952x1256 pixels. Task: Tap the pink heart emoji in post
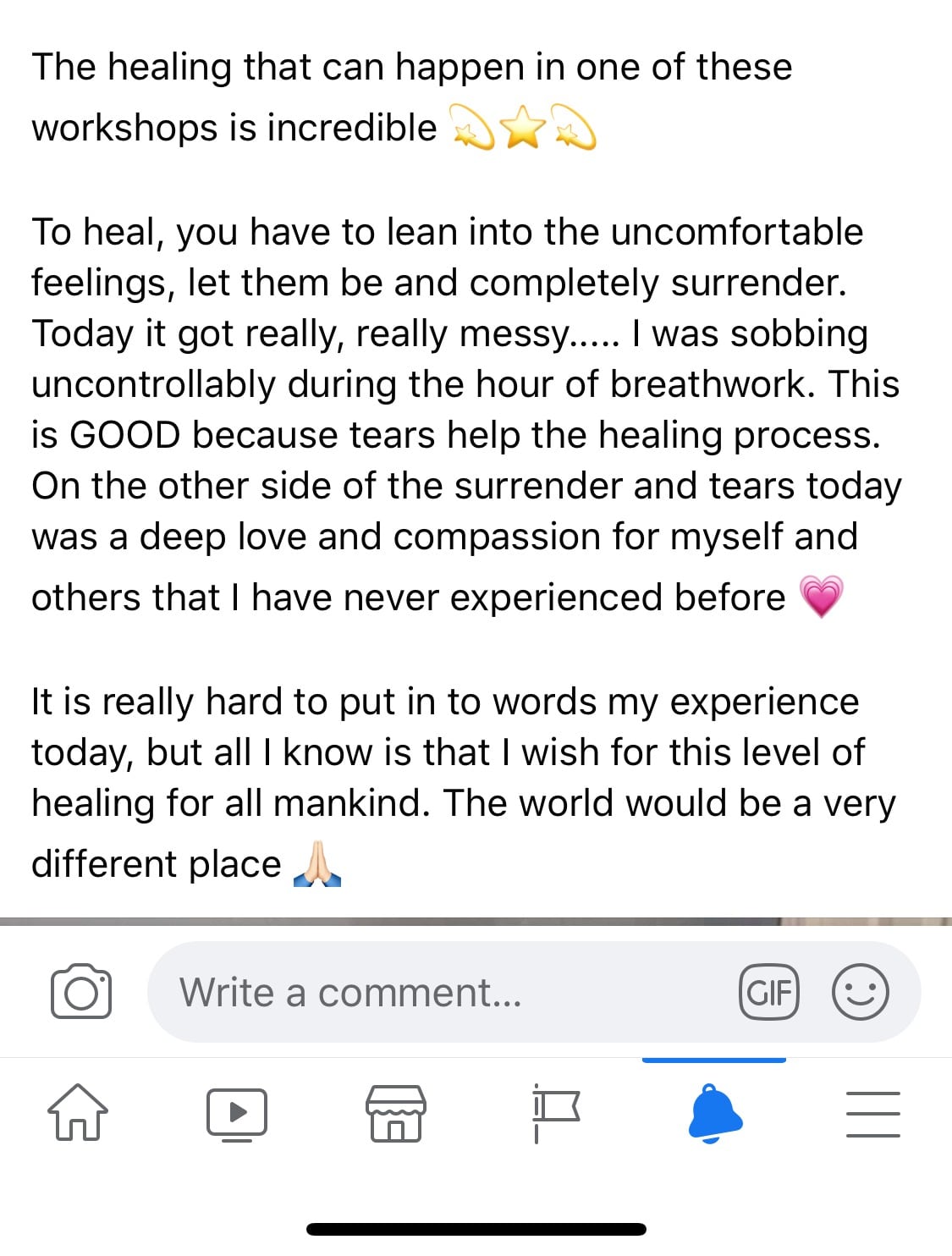coord(822,597)
